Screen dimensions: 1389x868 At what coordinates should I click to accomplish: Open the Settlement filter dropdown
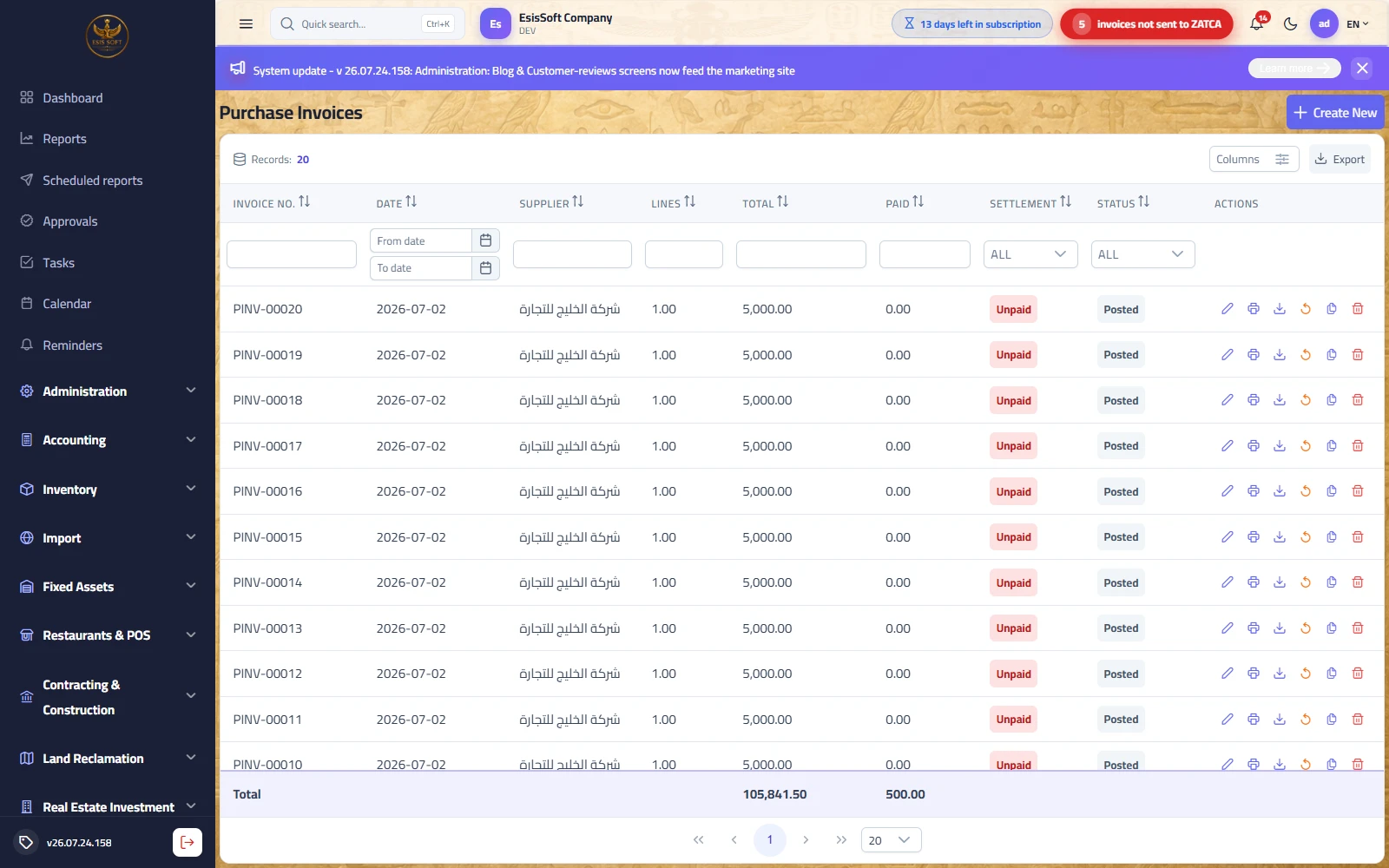pos(1030,254)
